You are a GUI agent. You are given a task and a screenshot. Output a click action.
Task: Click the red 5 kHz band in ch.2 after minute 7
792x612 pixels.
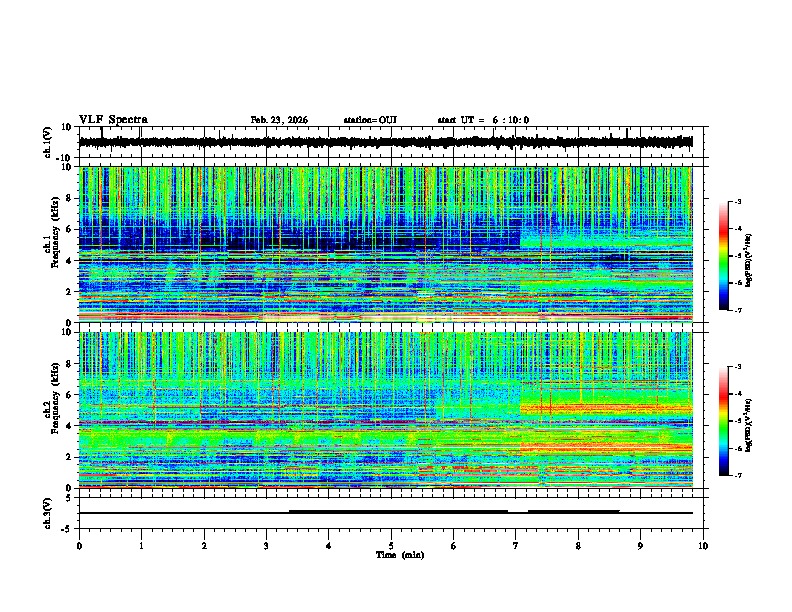coord(606,407)
